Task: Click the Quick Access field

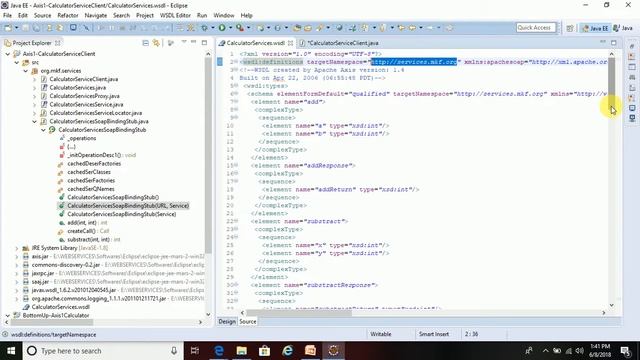Action: (x=536, y=28)
